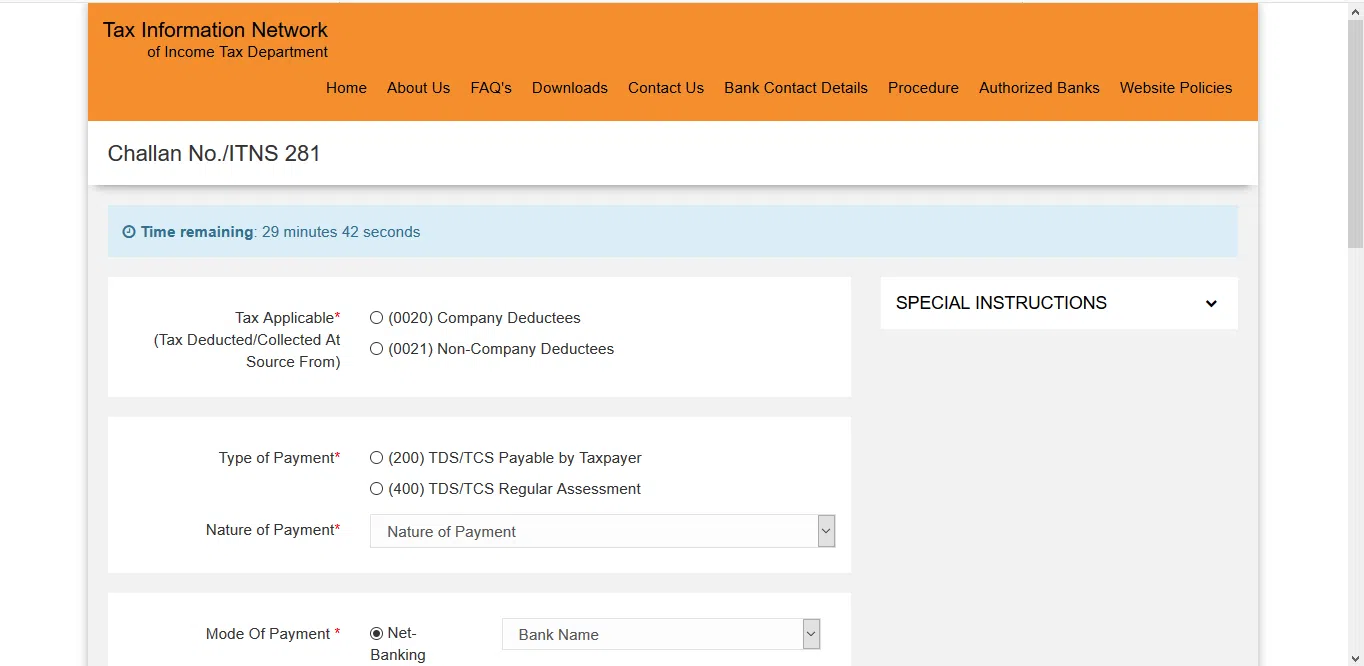Image resolution: width=1364 pixels, height=666 pixels.
Task: Open the Nature of Payment dropdown
Action: tap(600, 530)
